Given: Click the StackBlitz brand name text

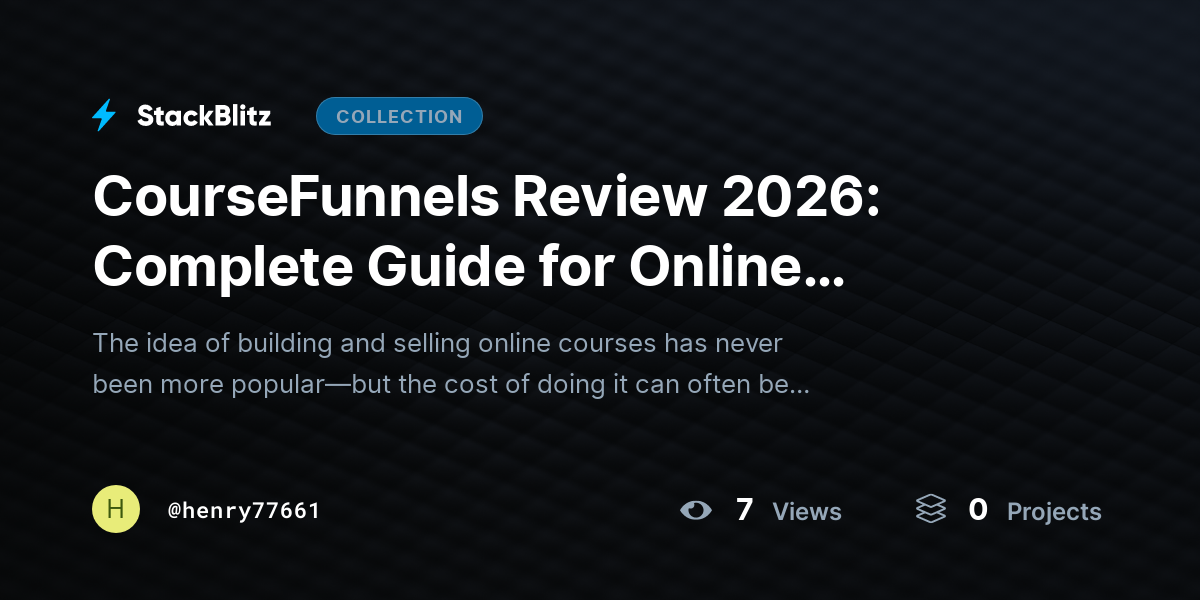Looking at the screenshot, I should pyautogui.click(x=204, y=116).
